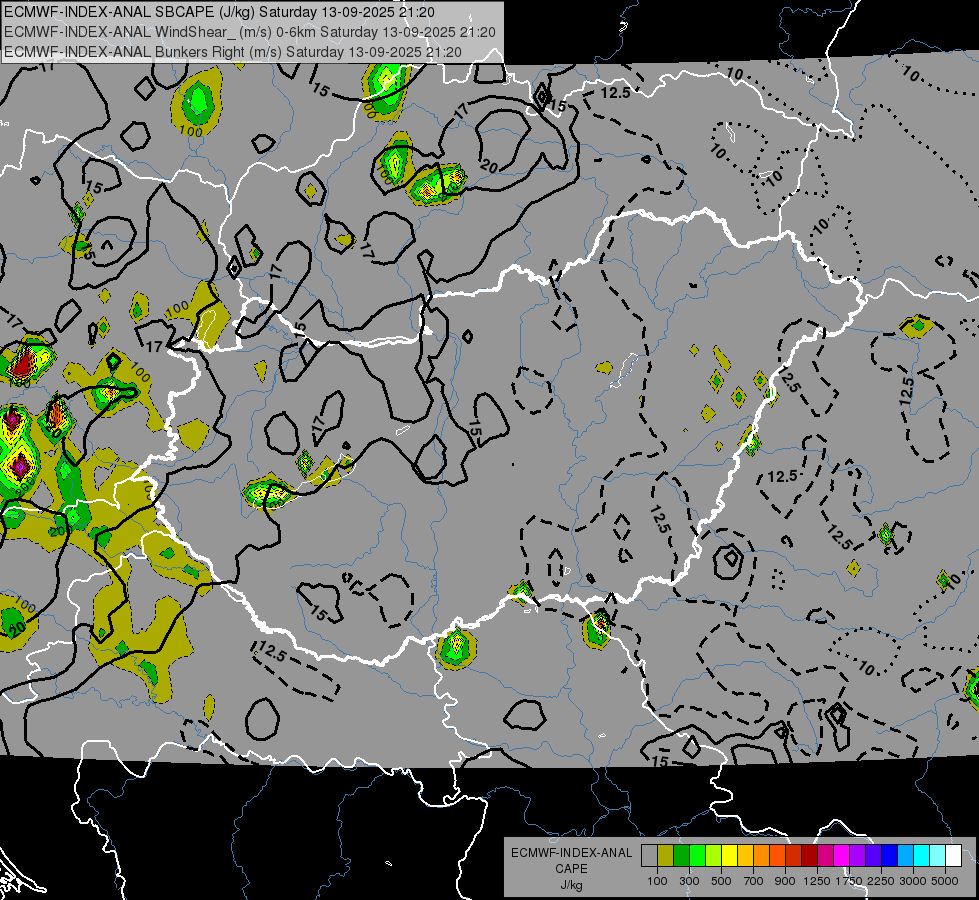Screen dimensions: 979x900
Task: Click the 1750 tick under legend scale
Action: point(849,881)
